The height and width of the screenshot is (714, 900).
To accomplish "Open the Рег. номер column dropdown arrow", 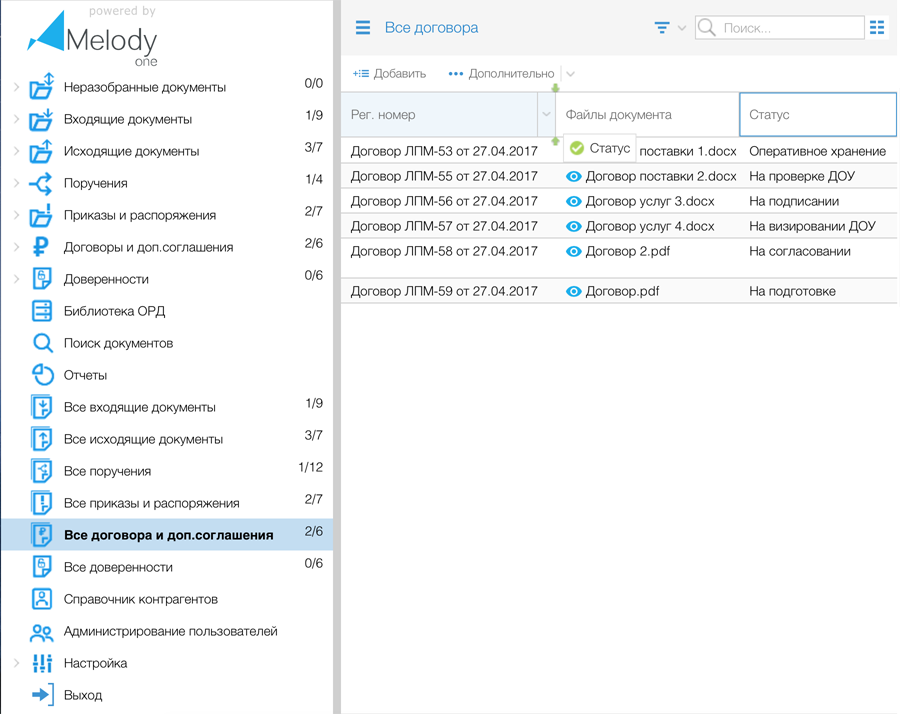I will coord(546,115).
